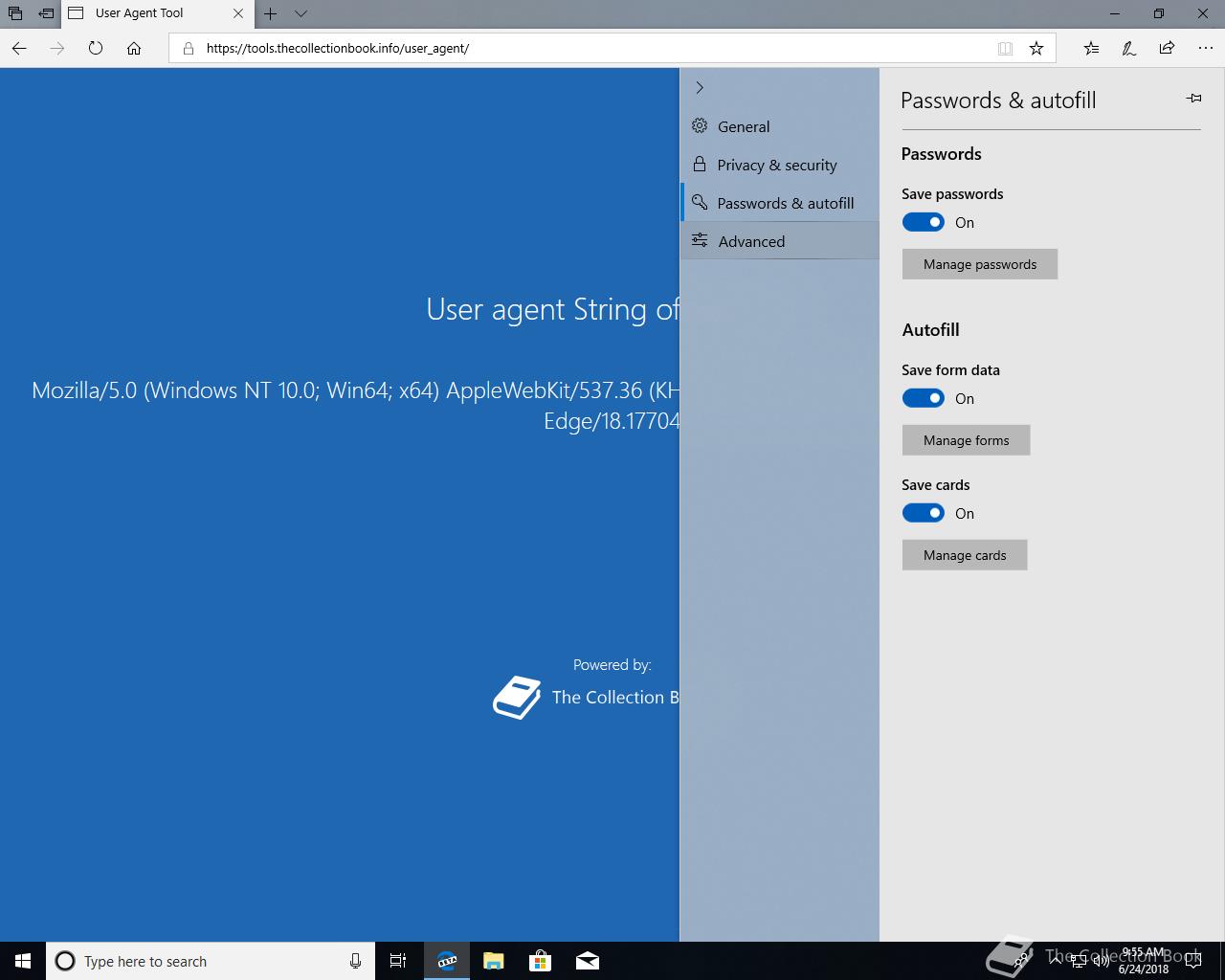Open Edge Beta from the taskbar
The height and width of the screenshot is (980, 1225).
tap(447, 961)
